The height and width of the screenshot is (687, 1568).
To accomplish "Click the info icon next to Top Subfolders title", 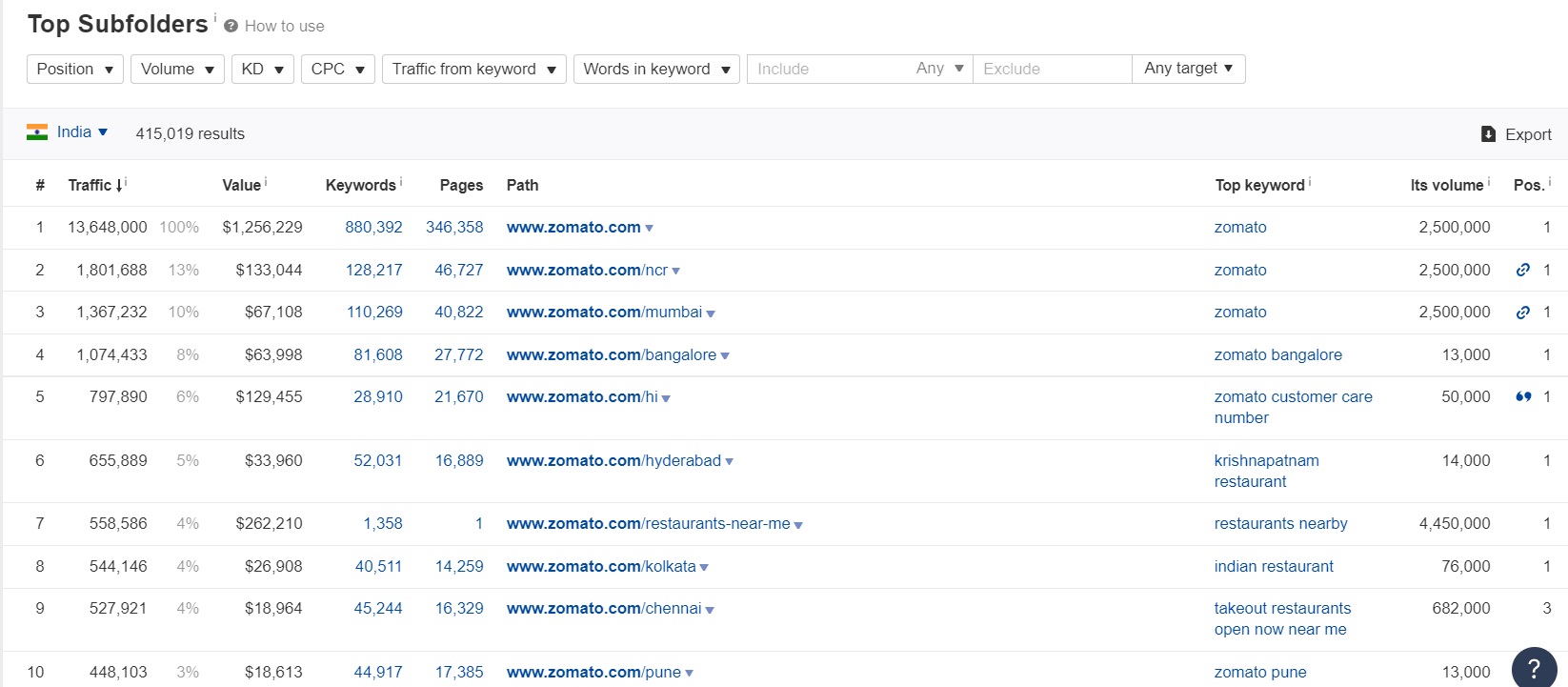I will [x=214, y=17].
